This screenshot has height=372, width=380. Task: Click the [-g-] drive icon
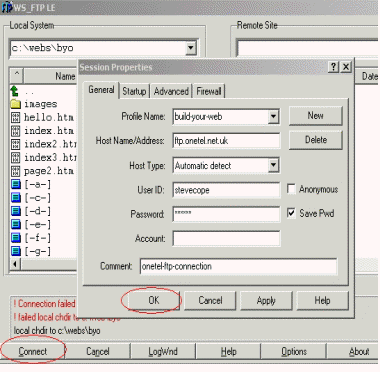coord(16,251)
